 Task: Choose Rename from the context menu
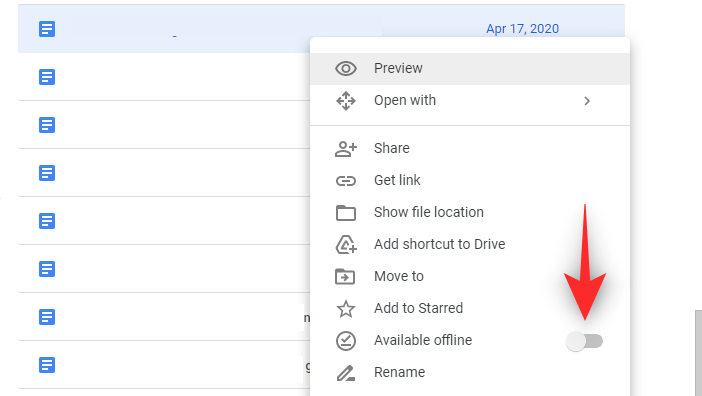tap(470, 373)
